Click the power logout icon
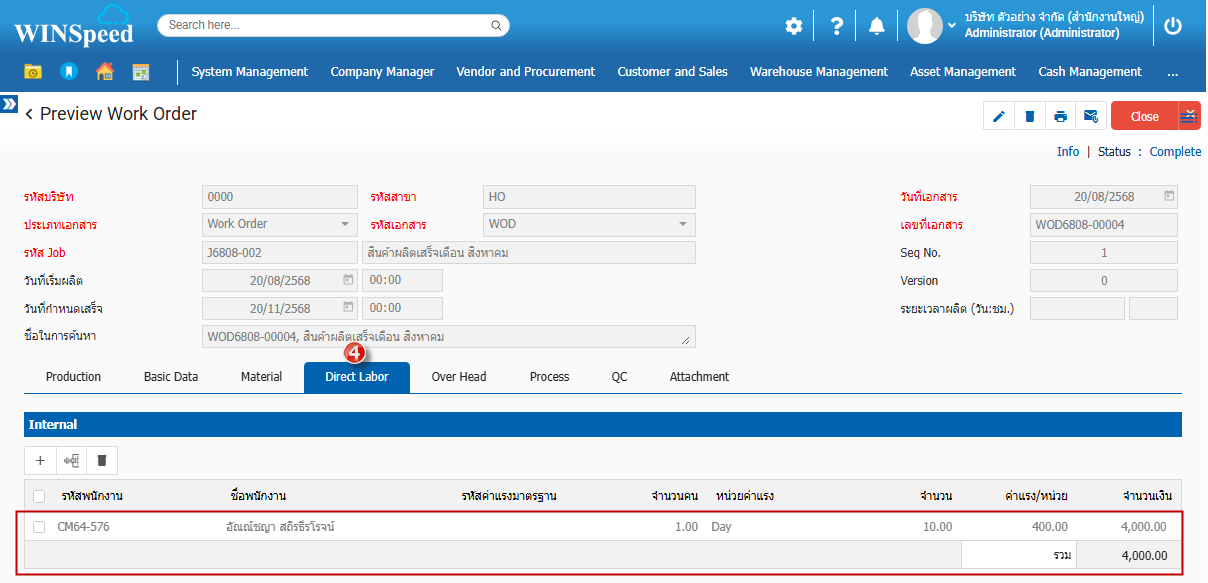Image resolution: width=1208 pixels, height=583 pixels. click(1173, 26)
